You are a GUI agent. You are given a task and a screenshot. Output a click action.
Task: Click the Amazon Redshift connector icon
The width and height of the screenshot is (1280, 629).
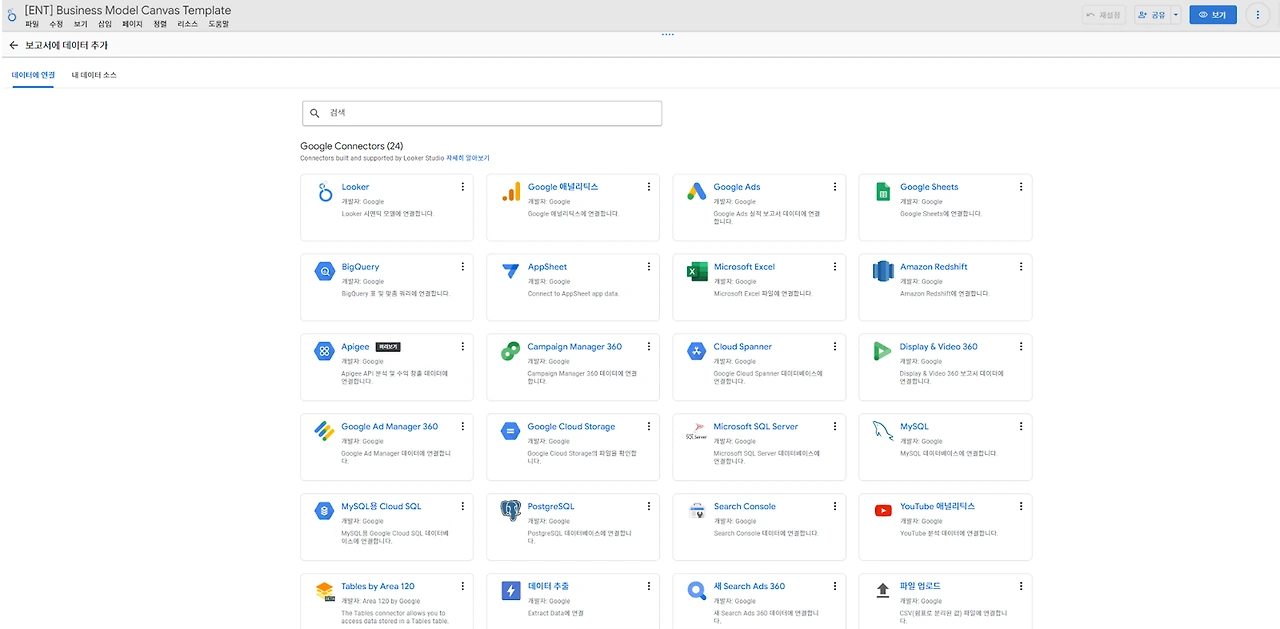883,271
